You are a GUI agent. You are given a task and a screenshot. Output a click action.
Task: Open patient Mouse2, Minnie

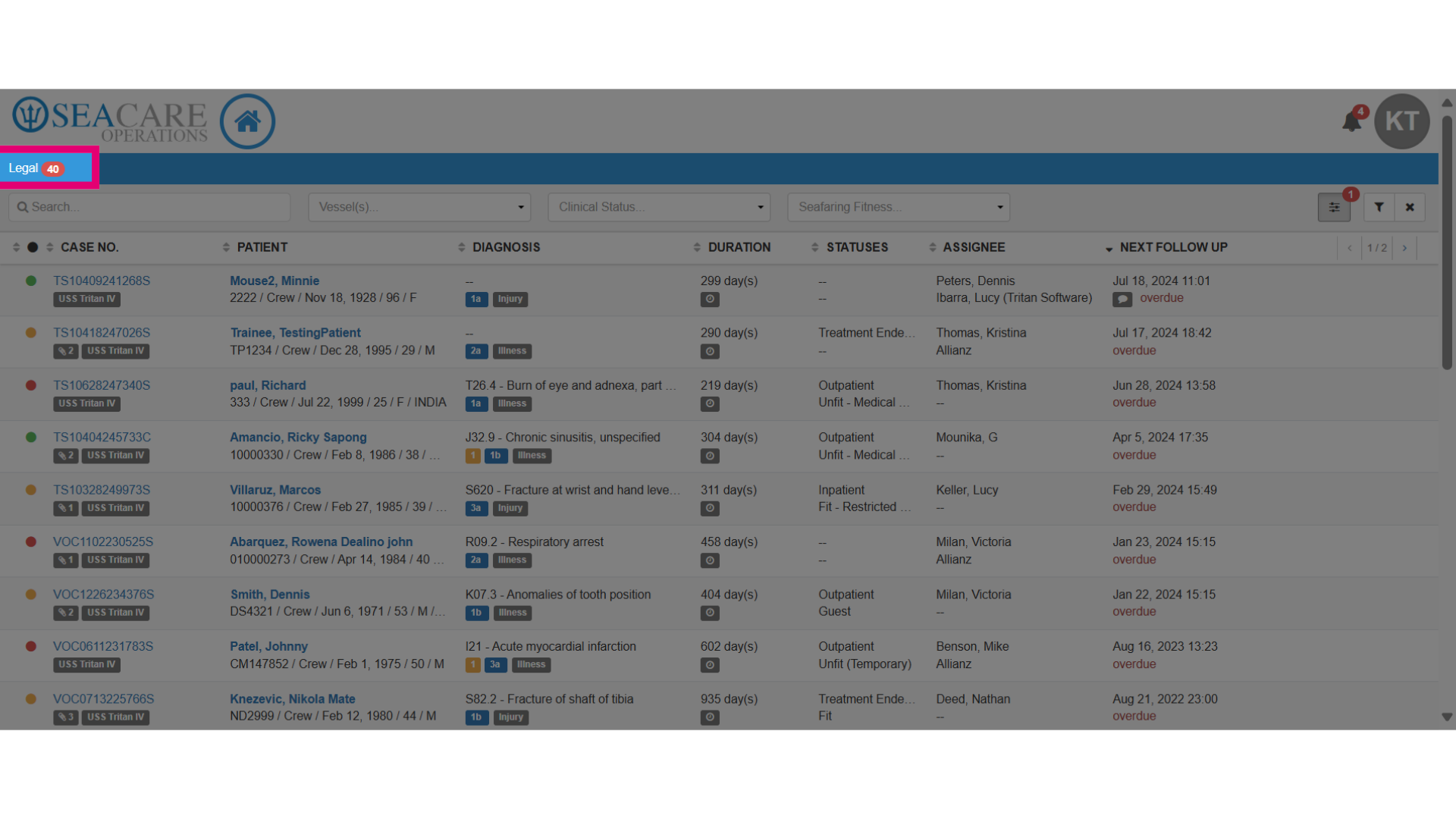pos(275,281)
